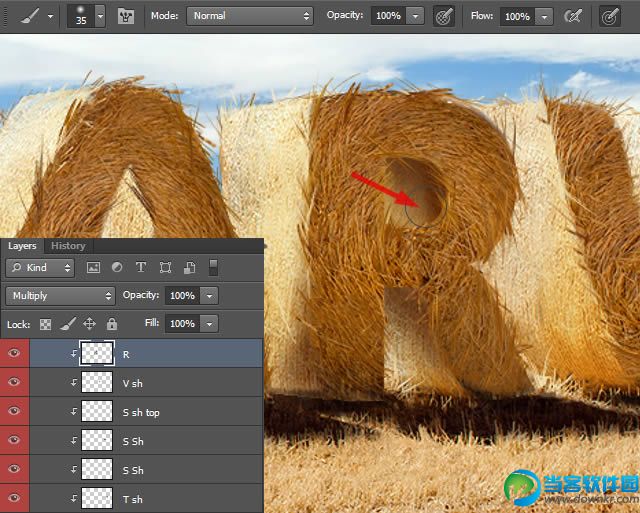Hide the V sh layer
Image resolution: width=640 pixels, height=513 pixels.
pos(14,383)
